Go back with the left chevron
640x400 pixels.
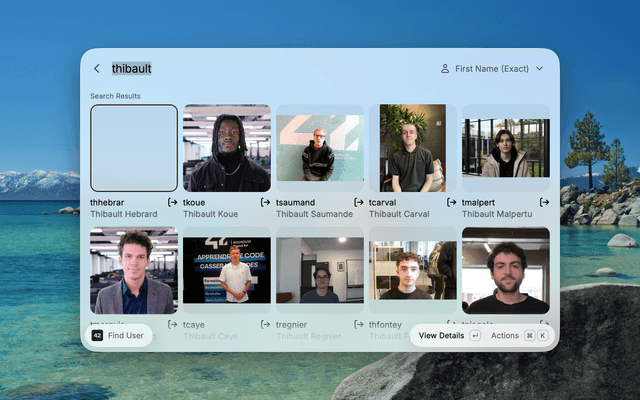[97, 69]
